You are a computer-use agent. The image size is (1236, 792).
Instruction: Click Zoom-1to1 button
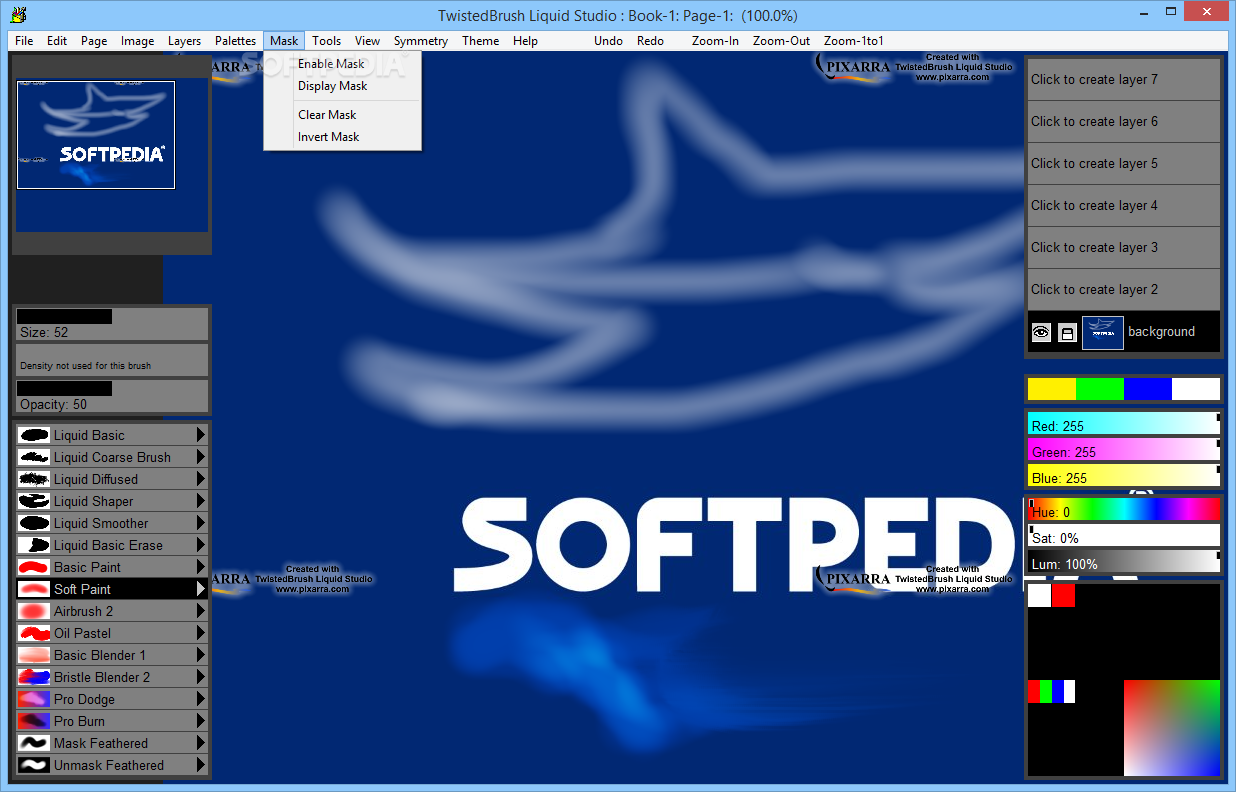[x=854, y=41]
